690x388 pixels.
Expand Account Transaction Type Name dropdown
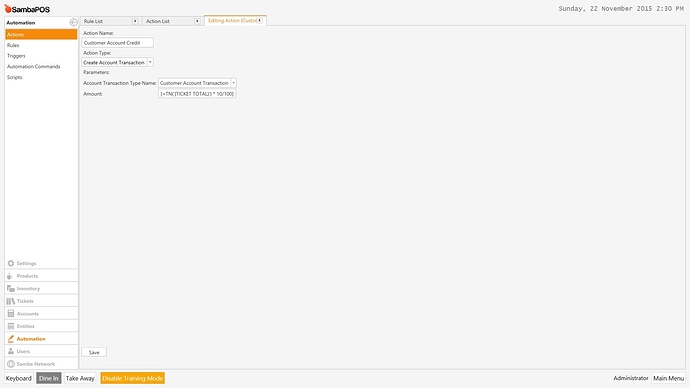pos(233,83)
